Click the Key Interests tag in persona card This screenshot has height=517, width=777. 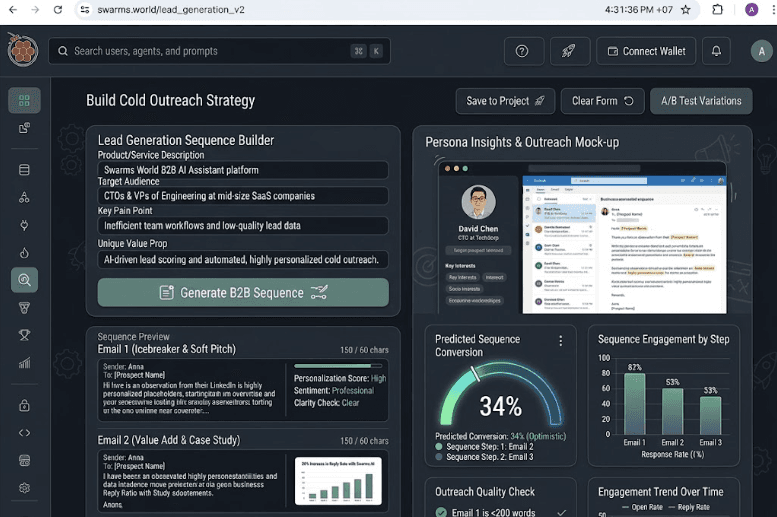[463, 277]
